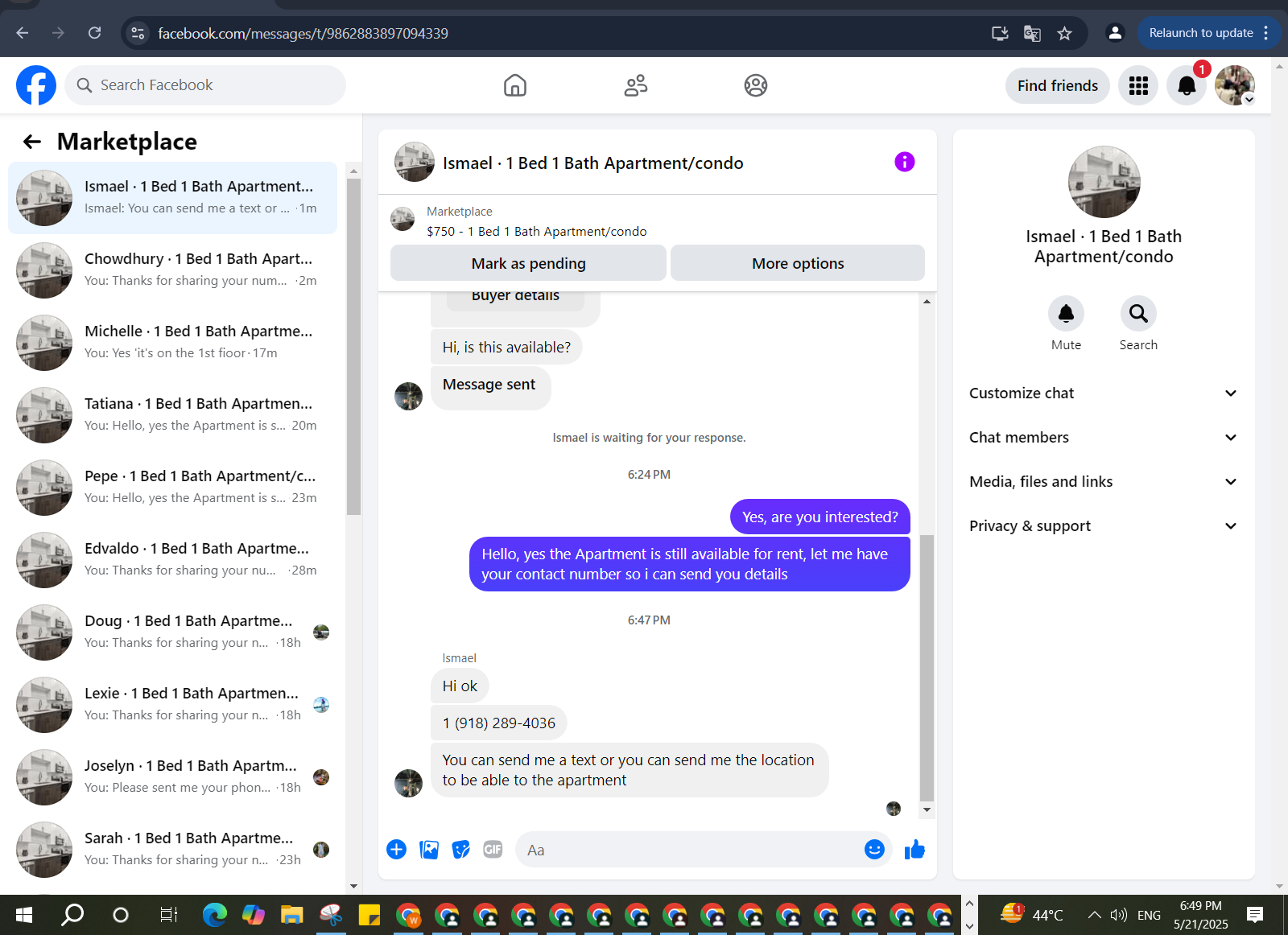Image resolution: width=1288 pixels, height=935 pixels.
Task: Open Windows Task View
Action: coord(168,915)
